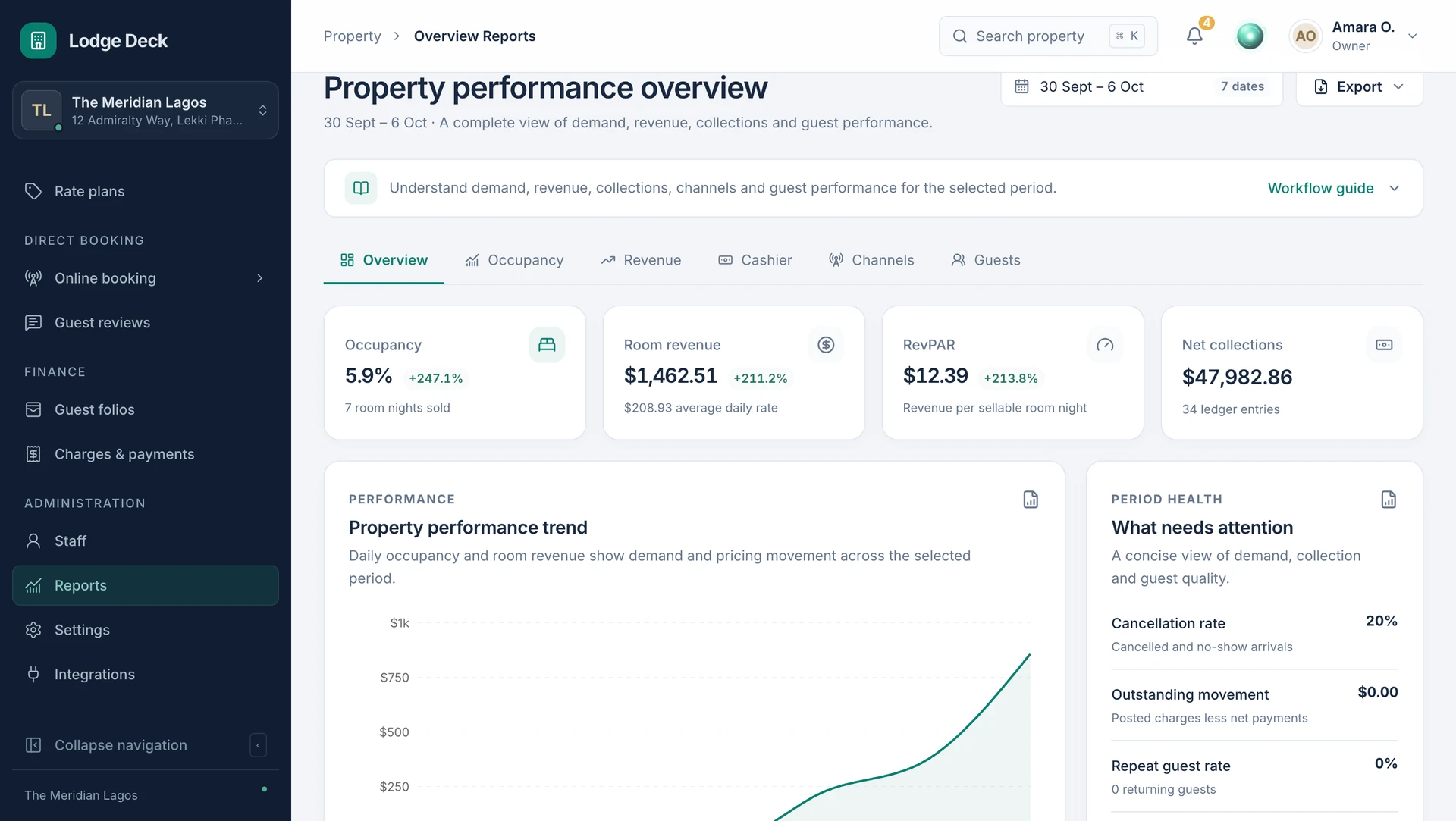This screenshot has height=821, width=1456.
Task: Open the notifications bell
Action: pyautogui.click(x=1194, y=36)
